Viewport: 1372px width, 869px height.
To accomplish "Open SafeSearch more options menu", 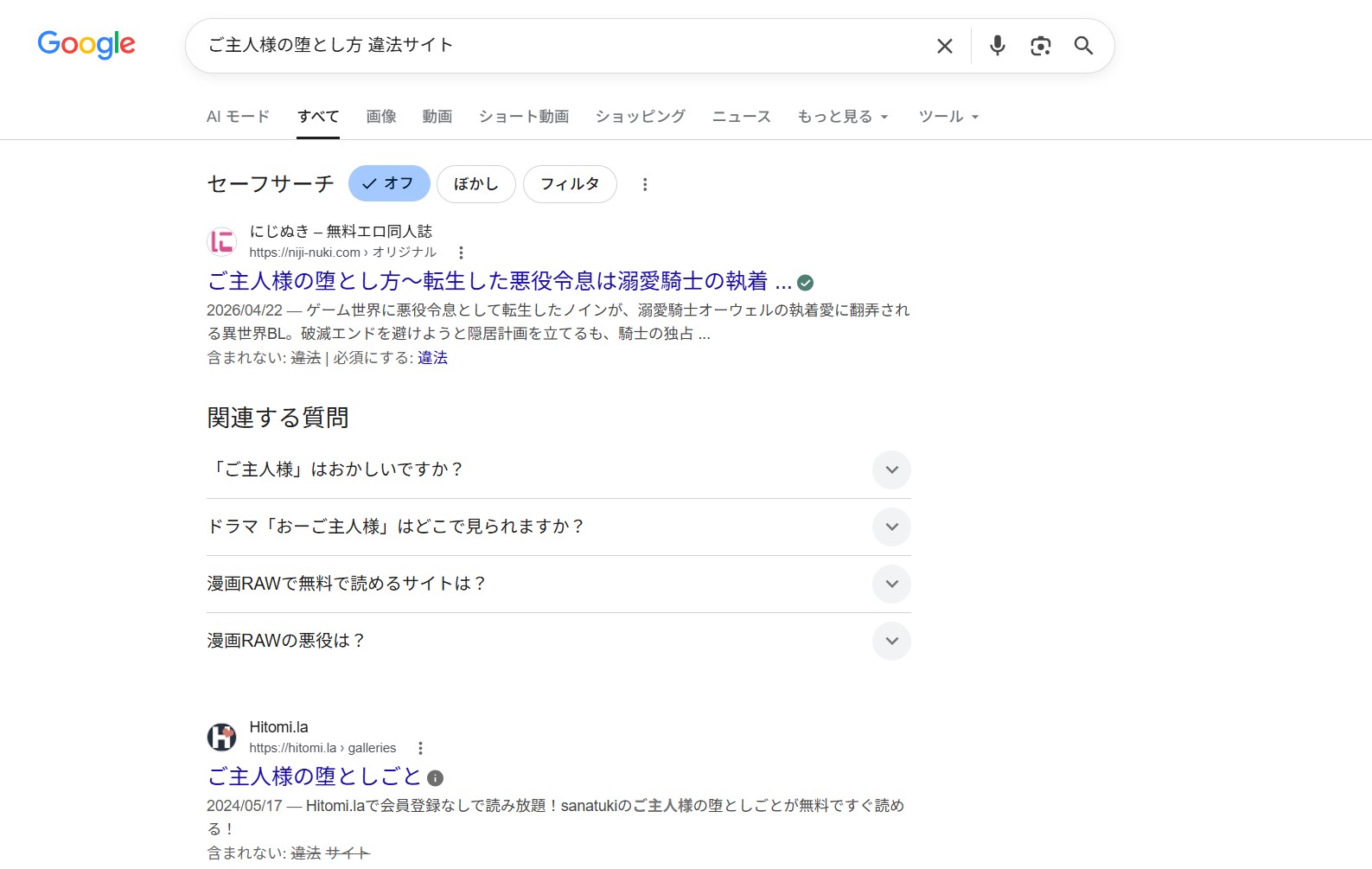I will tap(645, 184).
